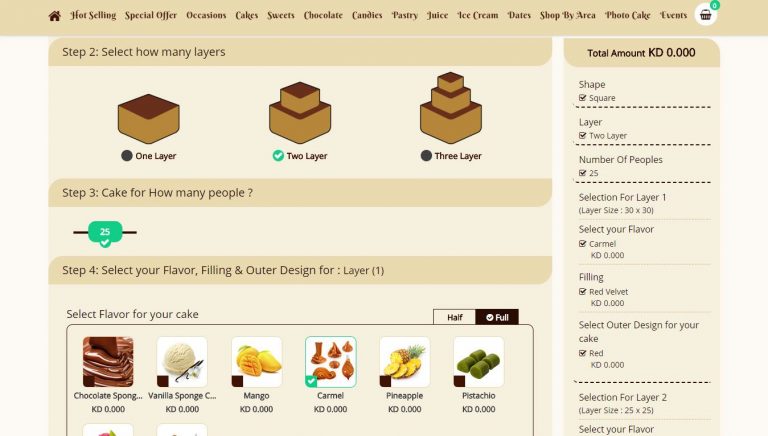
Task: Open the Photo Cake link
Action: [x=628, y=15]
